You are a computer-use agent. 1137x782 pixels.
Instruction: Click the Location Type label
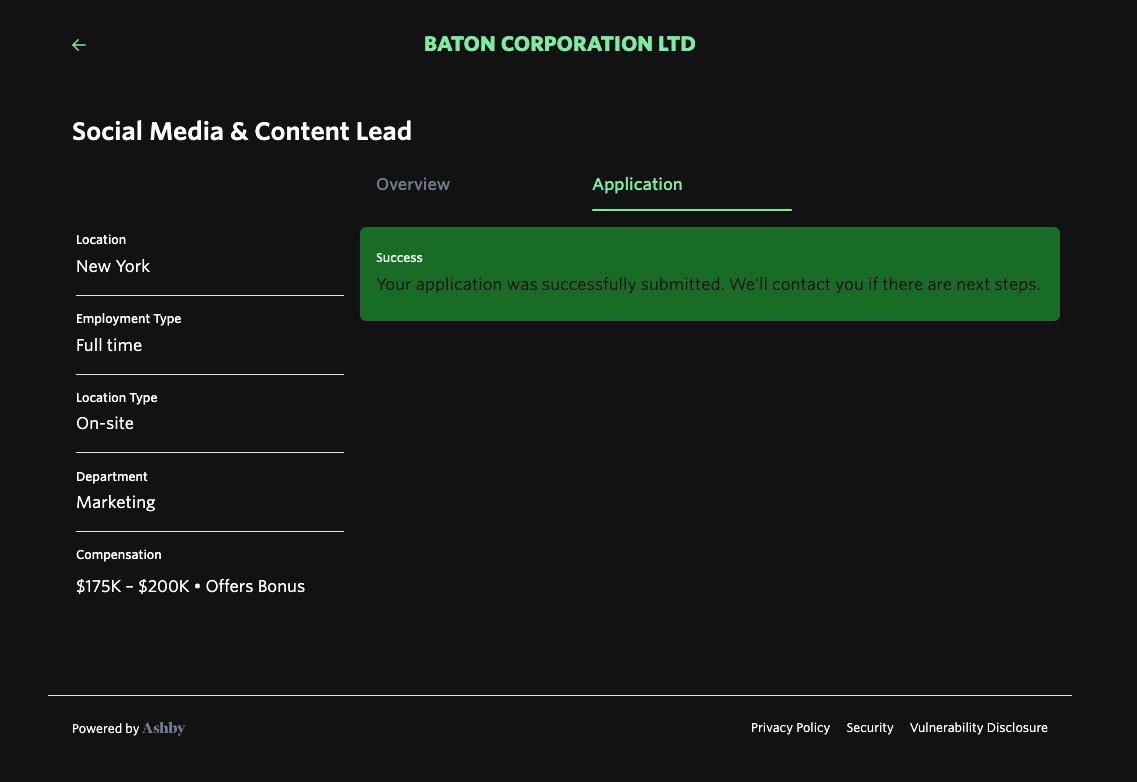pos(117,398)
